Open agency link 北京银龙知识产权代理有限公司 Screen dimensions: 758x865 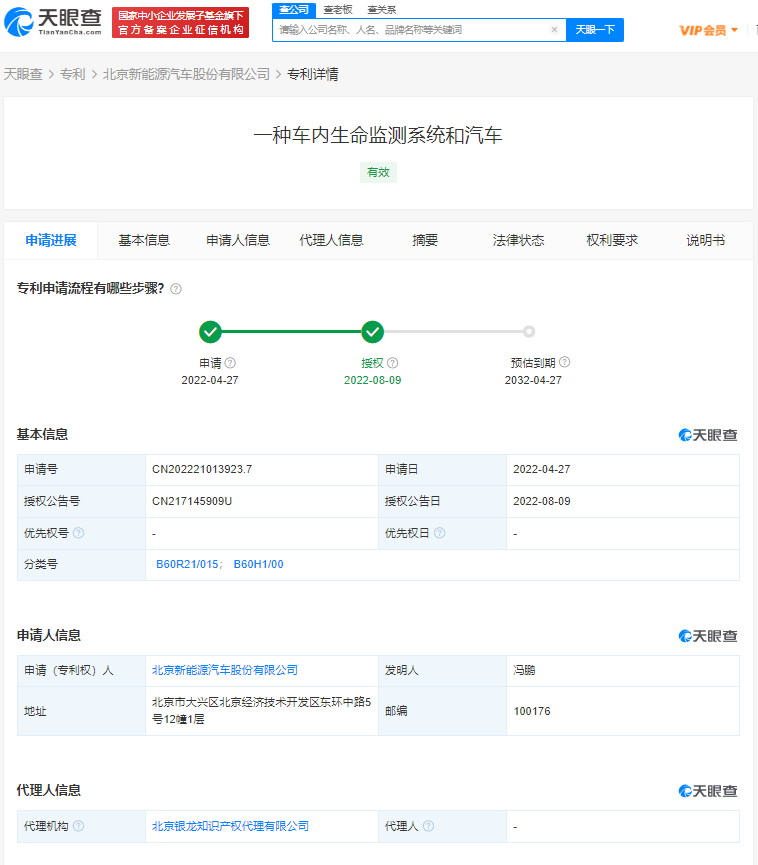click(x=230, y=827)
